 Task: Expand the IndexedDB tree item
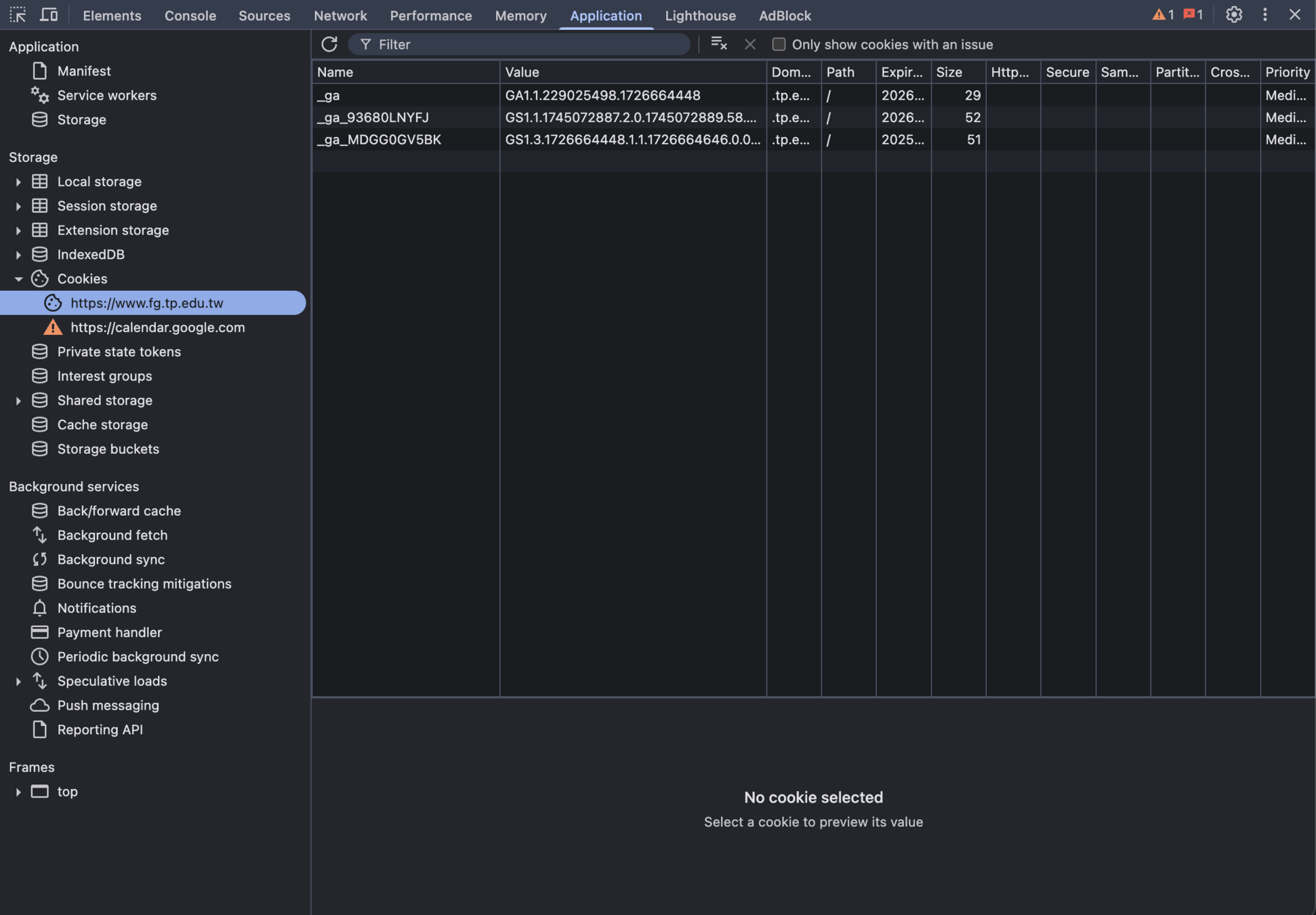[x=18, y=255]
